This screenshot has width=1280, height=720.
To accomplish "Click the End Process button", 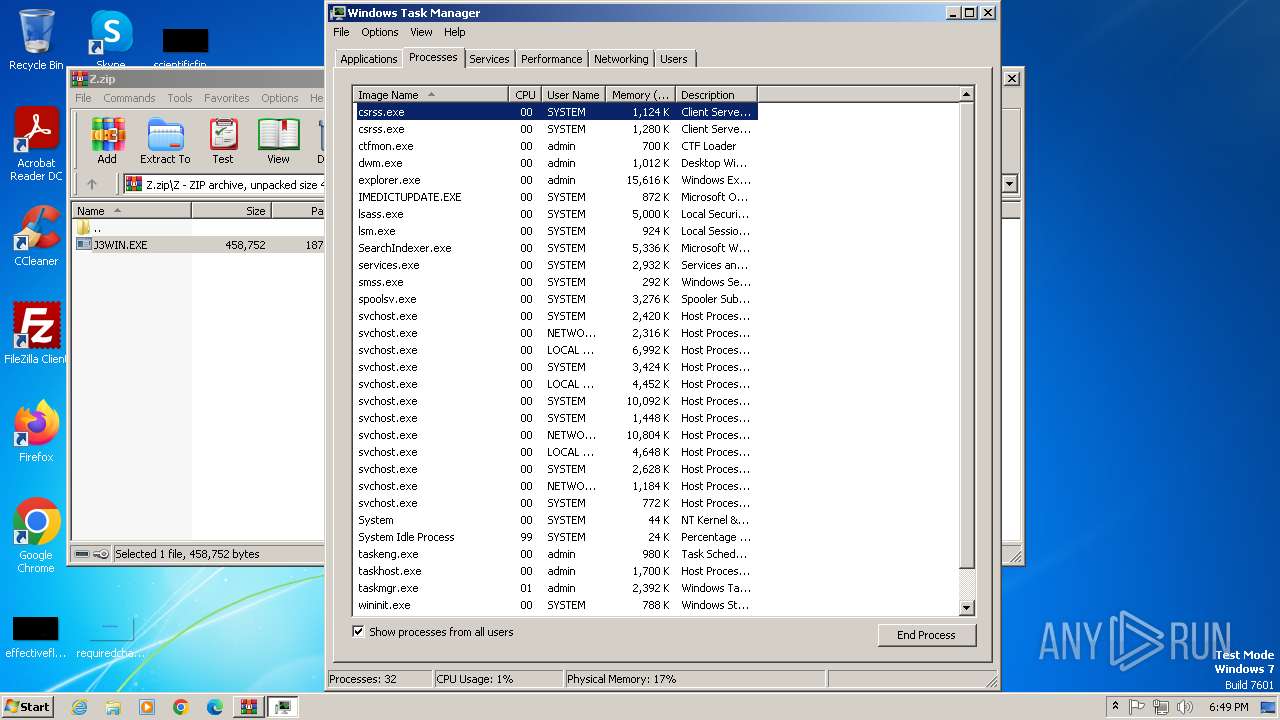I will (x=926, y=635).
